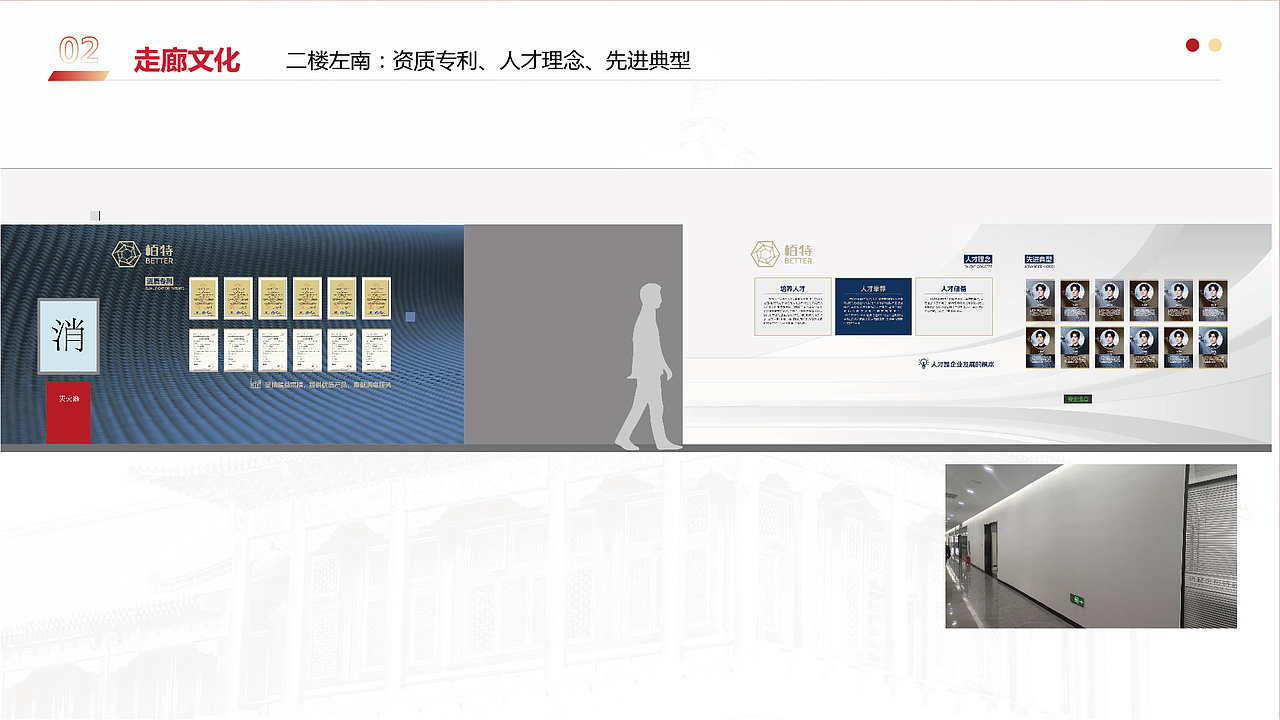Select the small gray square beside the certificates wall
Screen dimensions: 1280x720
coord(410,314)
